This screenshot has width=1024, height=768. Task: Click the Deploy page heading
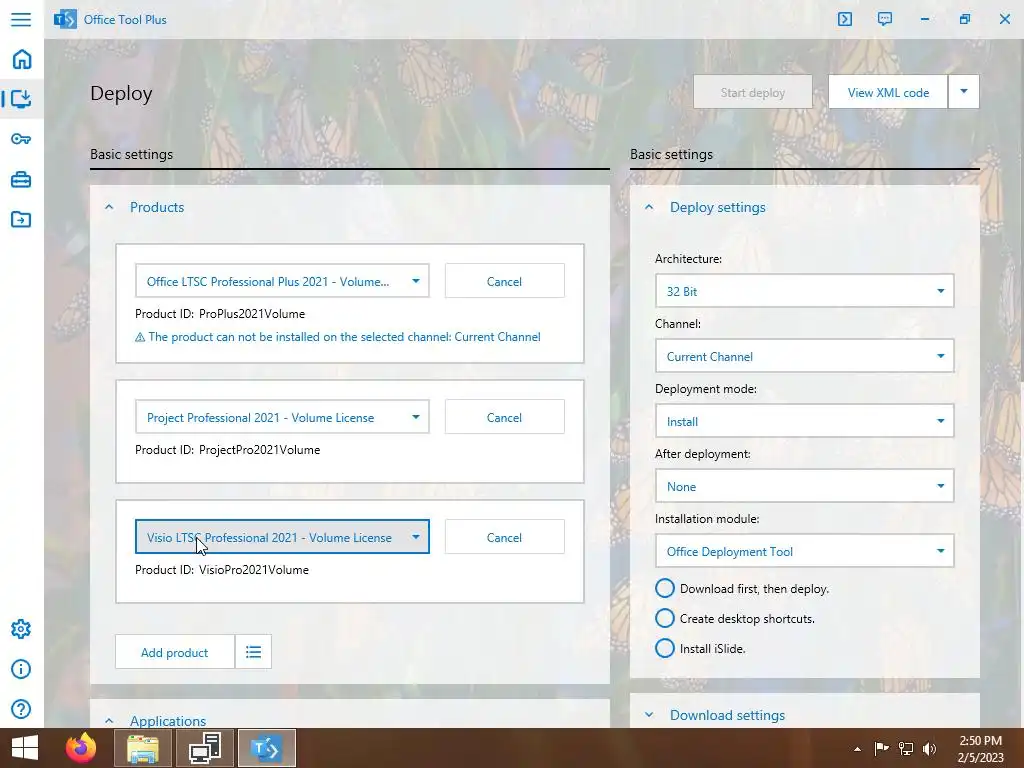(121, 93)
